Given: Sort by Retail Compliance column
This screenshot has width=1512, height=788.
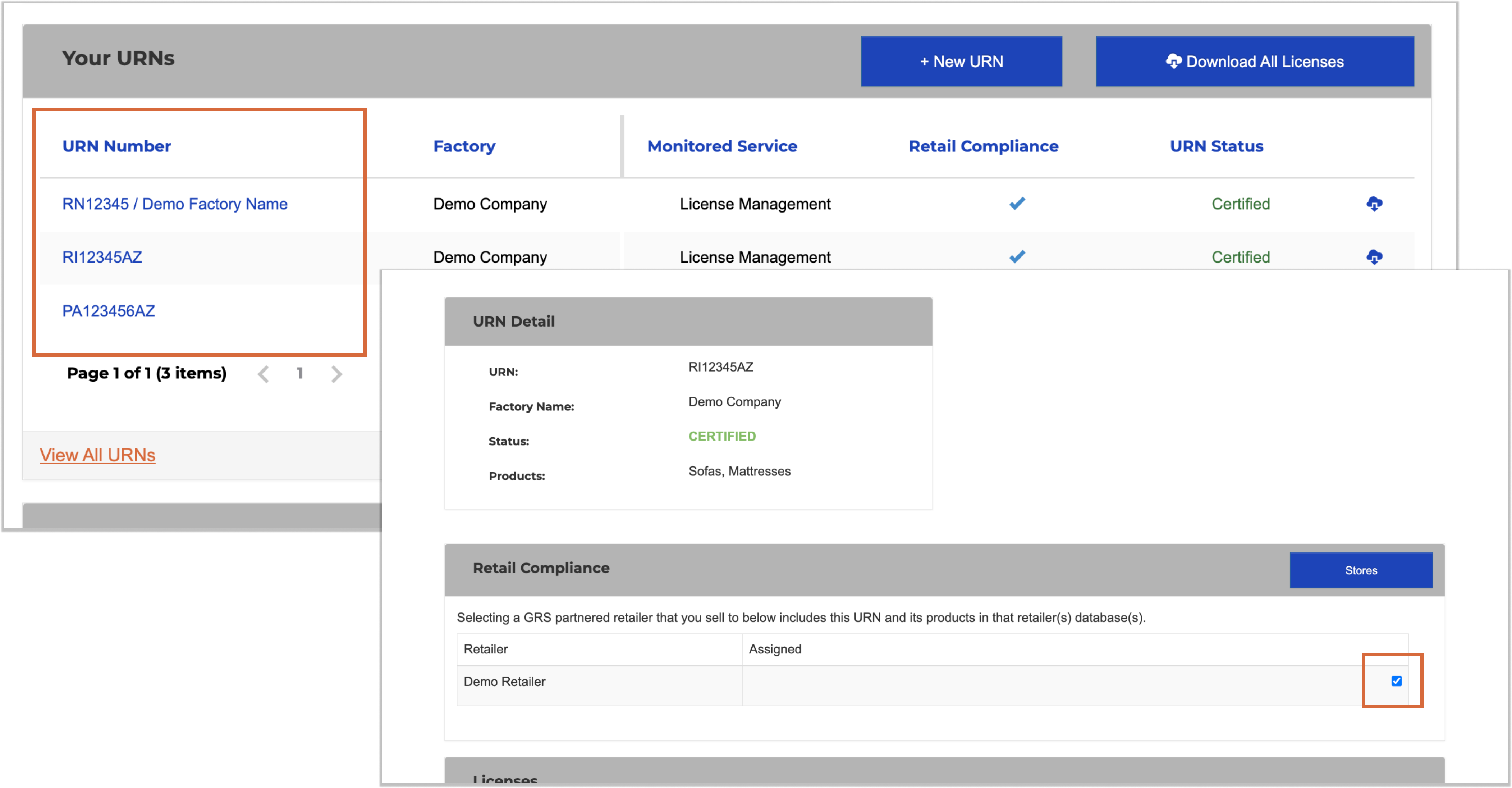Looking at the screenshot, I should tap(983, 146).
